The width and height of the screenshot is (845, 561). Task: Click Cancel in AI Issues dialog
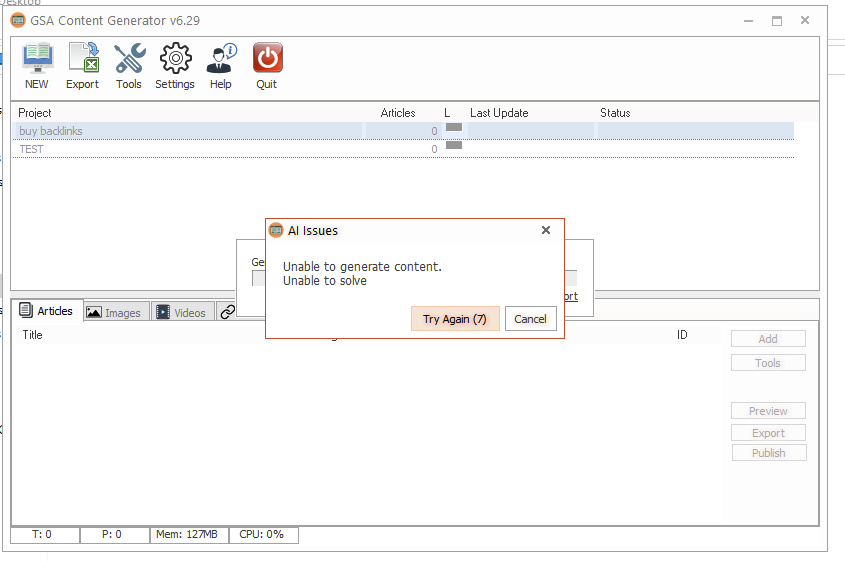pos(530,319)
